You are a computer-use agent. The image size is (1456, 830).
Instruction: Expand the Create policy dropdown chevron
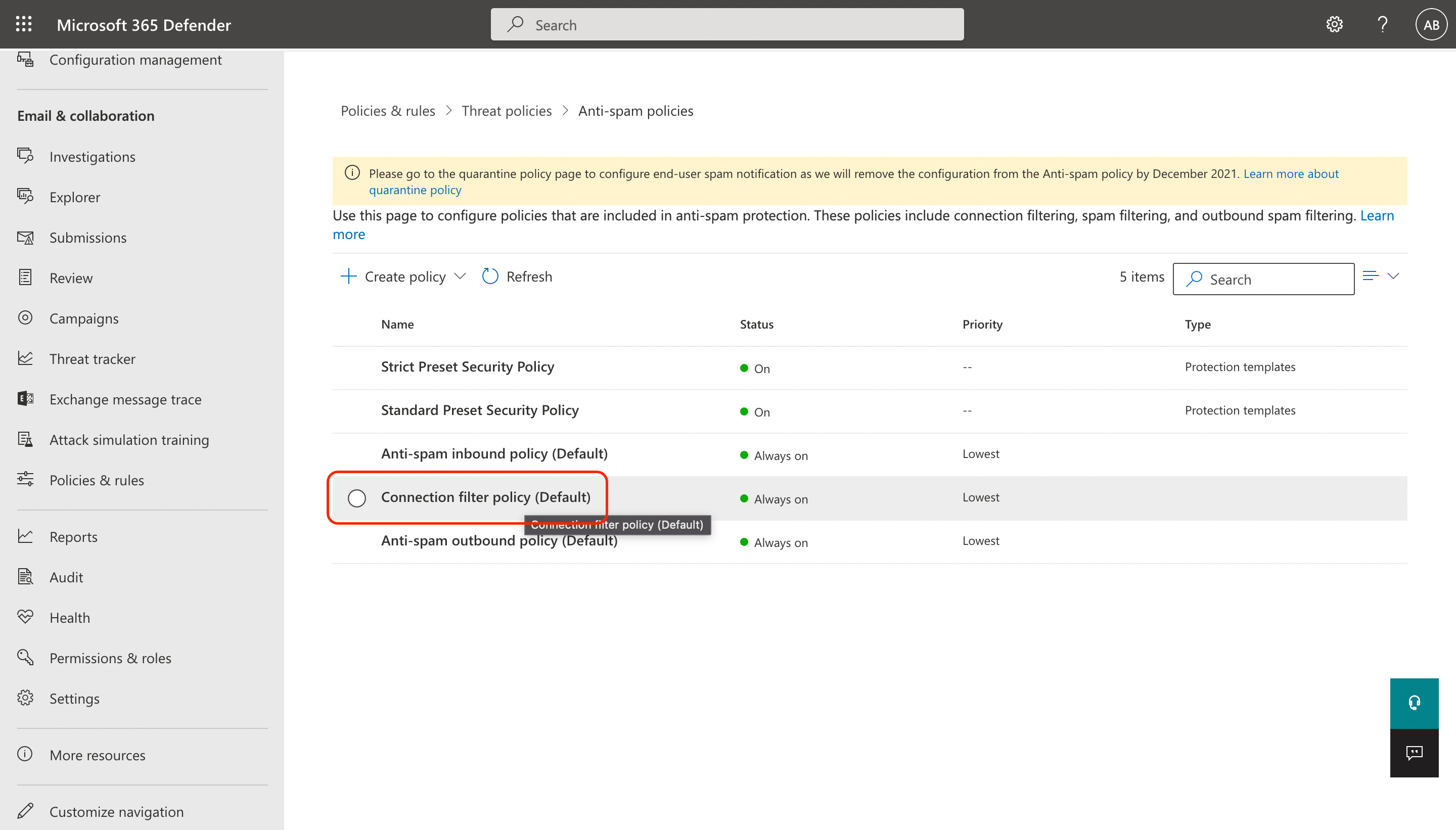click(460, 276)
